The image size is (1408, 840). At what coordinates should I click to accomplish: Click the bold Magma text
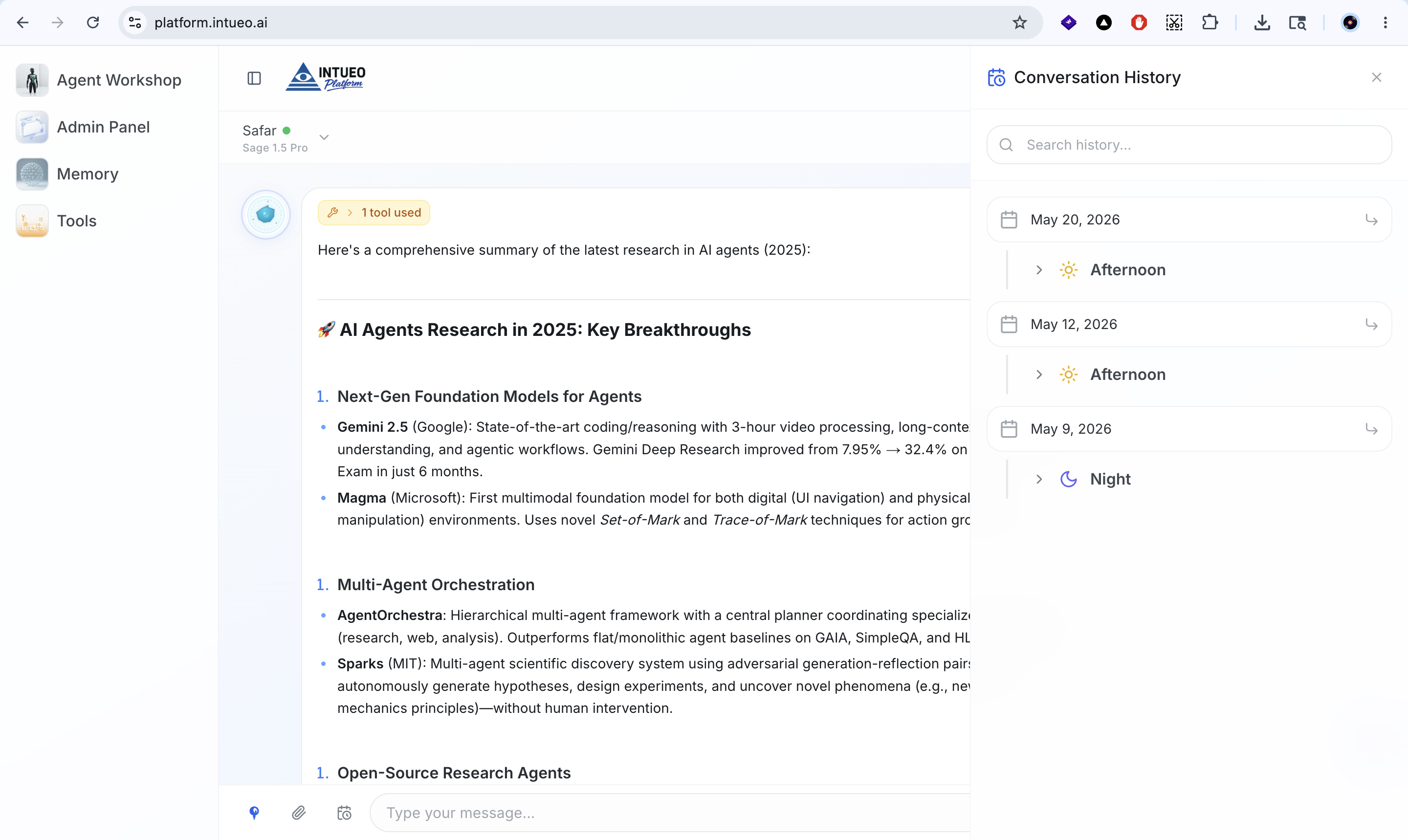(x=362, y=498)
